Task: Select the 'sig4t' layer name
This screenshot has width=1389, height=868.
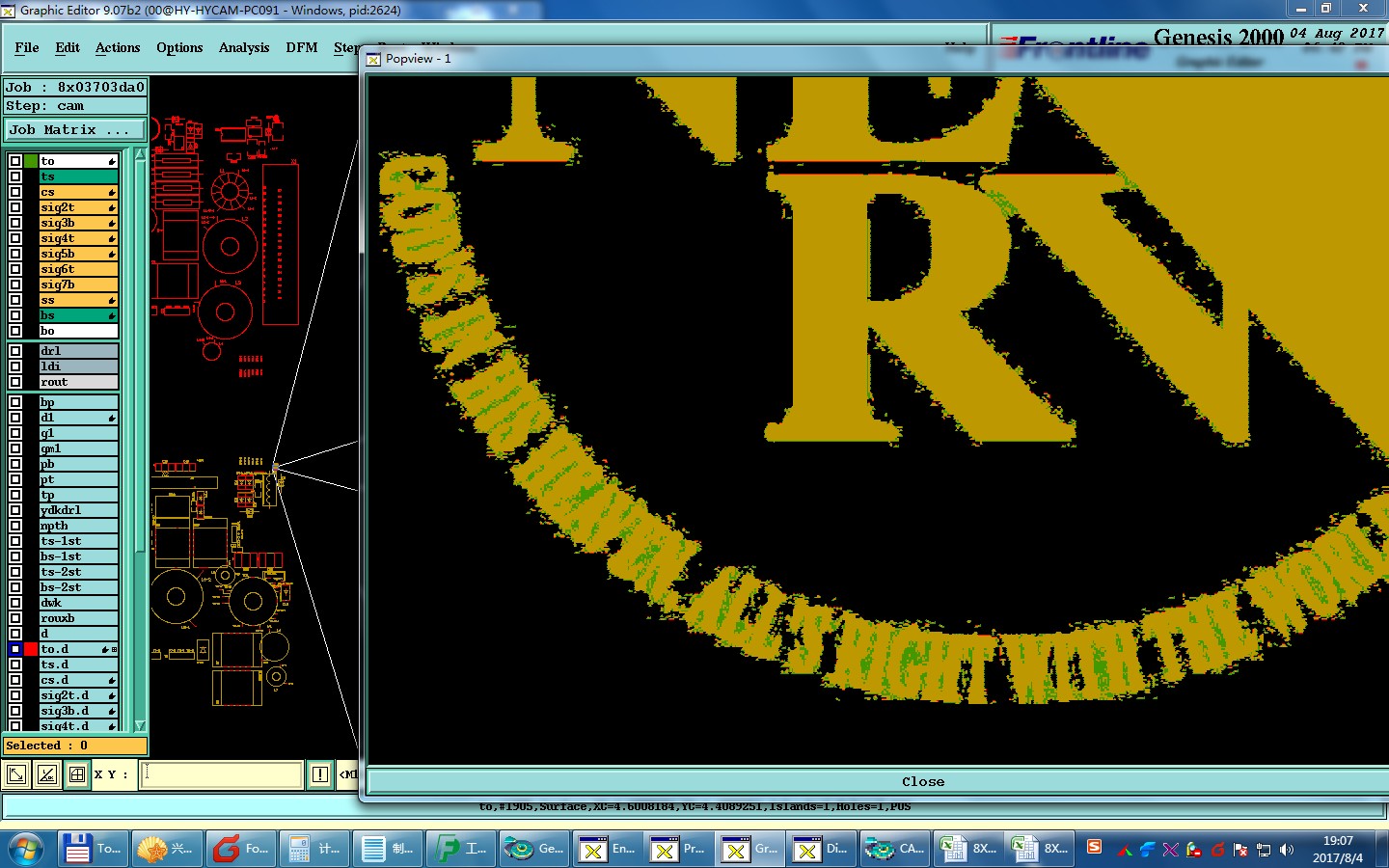Action: pos(79,238)
